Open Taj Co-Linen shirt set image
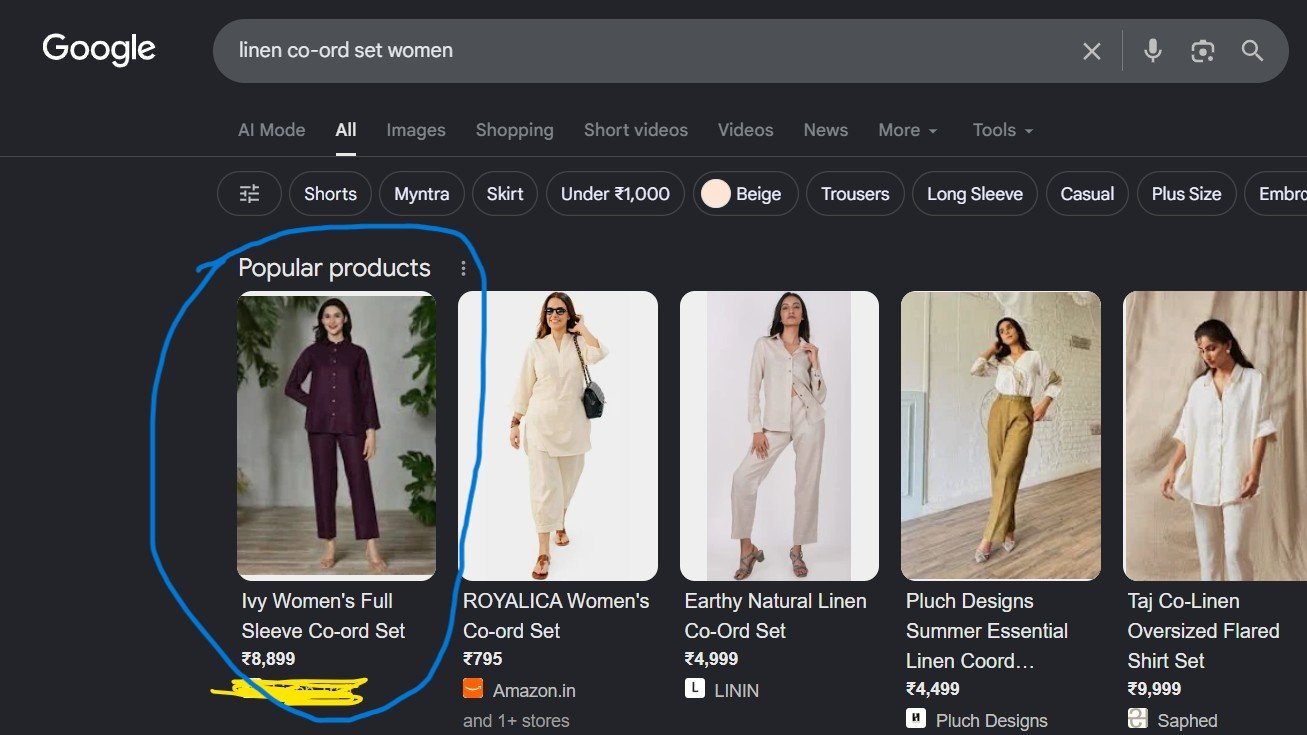Screen dimensions: 1307x735 coord(1215,435)
